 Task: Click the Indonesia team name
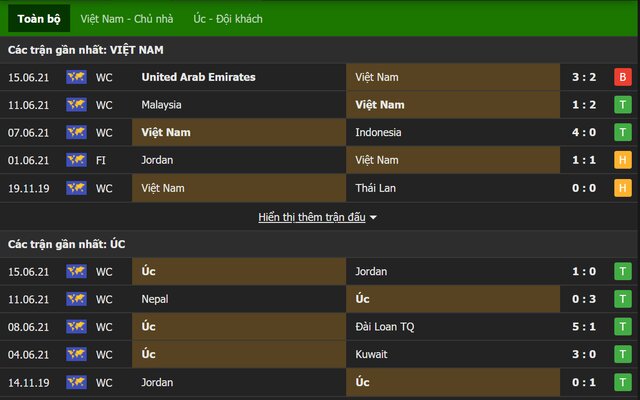[x=378, y=132]
